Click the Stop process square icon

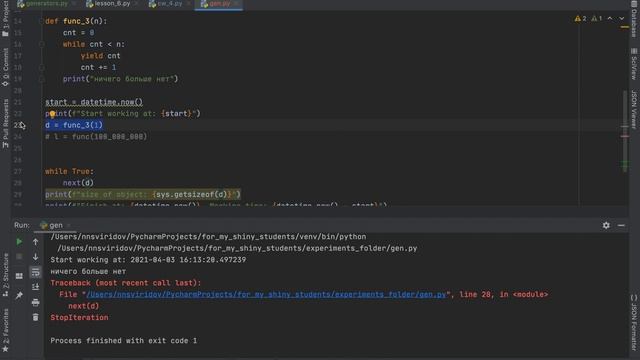point(19,257)
